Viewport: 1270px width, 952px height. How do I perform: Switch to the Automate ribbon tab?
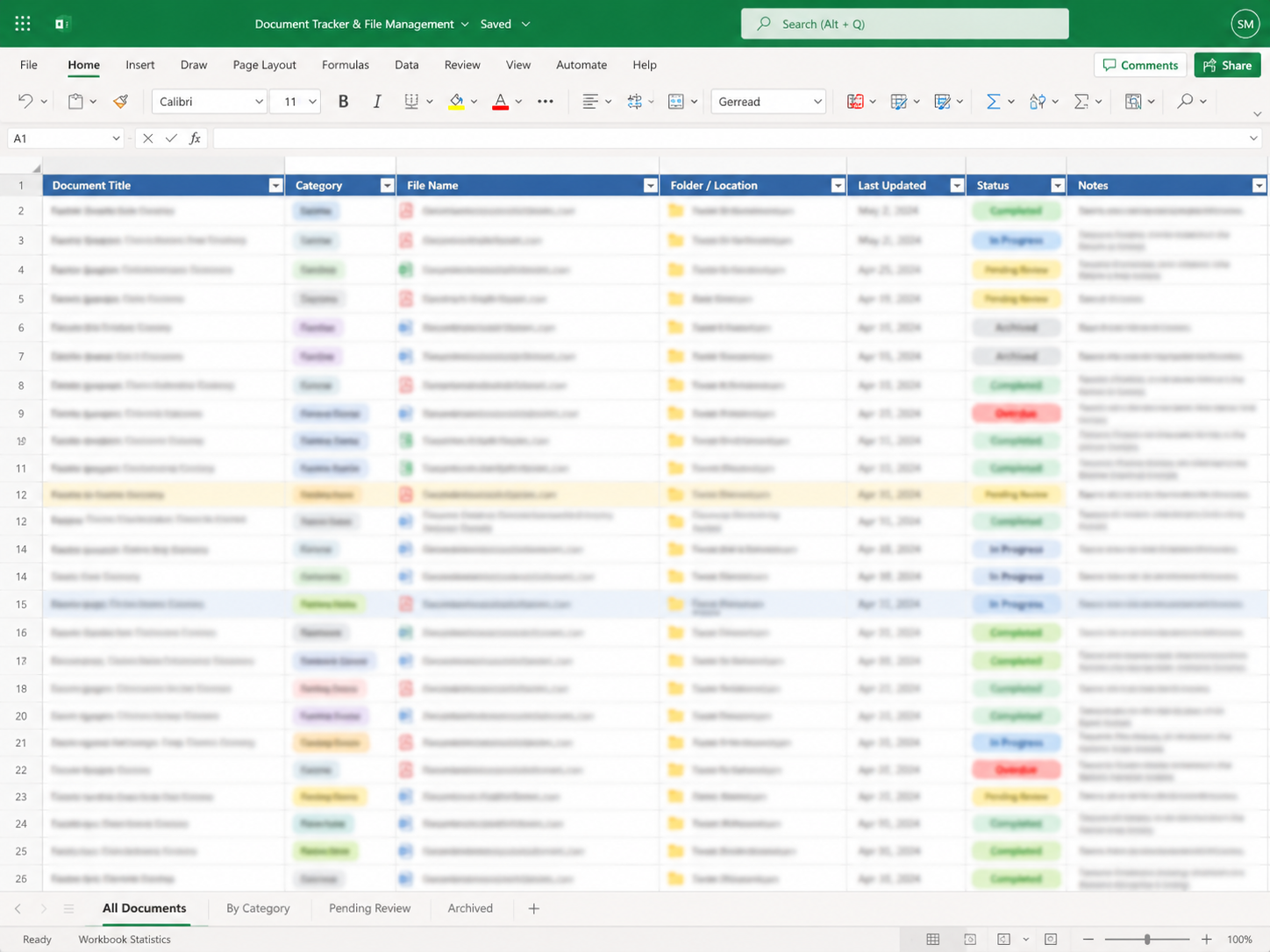click(581, 65)
